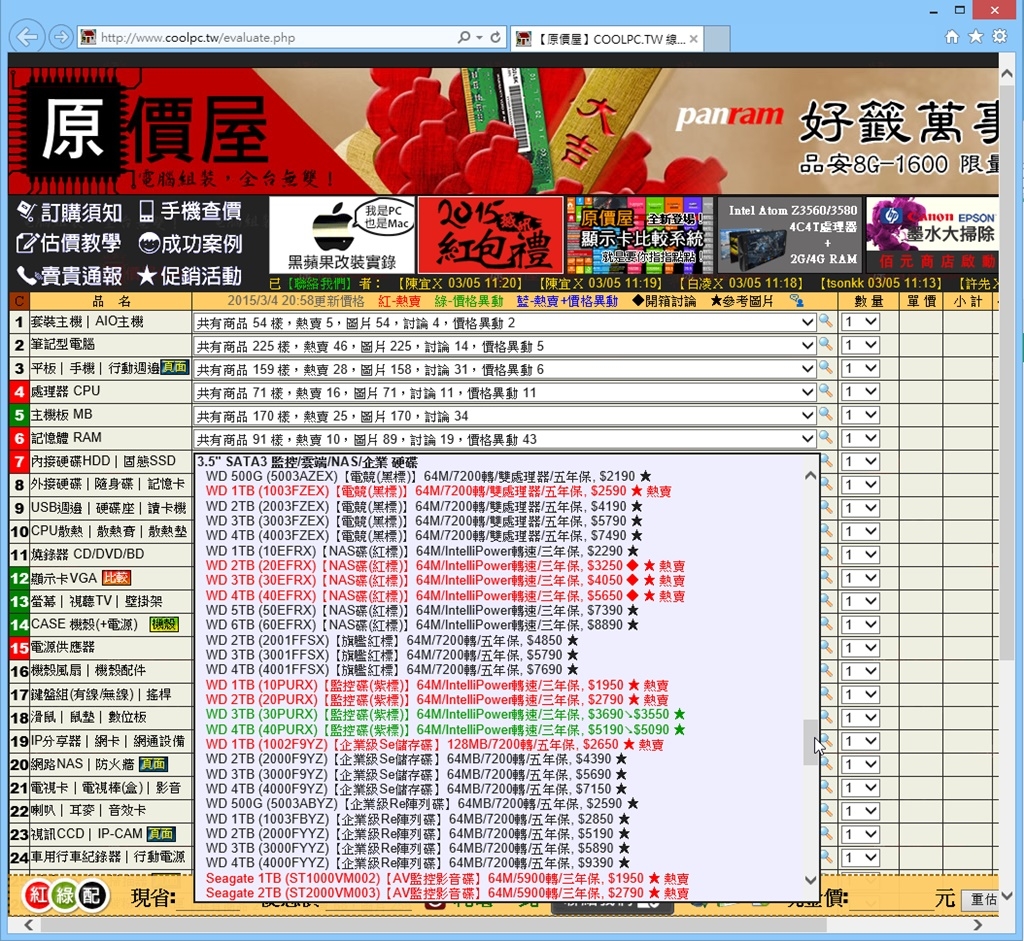Click the 紅 circle icon

click(37, 895)
